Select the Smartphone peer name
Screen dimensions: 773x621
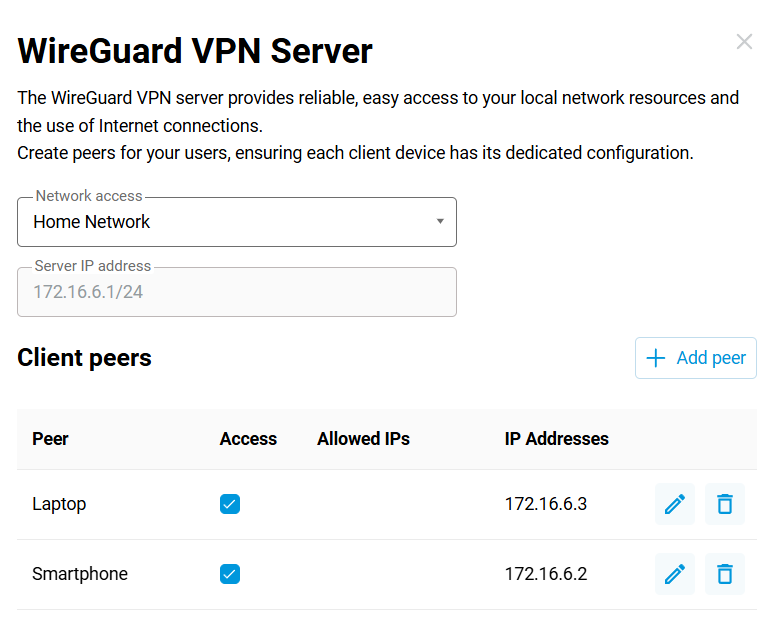[80, 574]
